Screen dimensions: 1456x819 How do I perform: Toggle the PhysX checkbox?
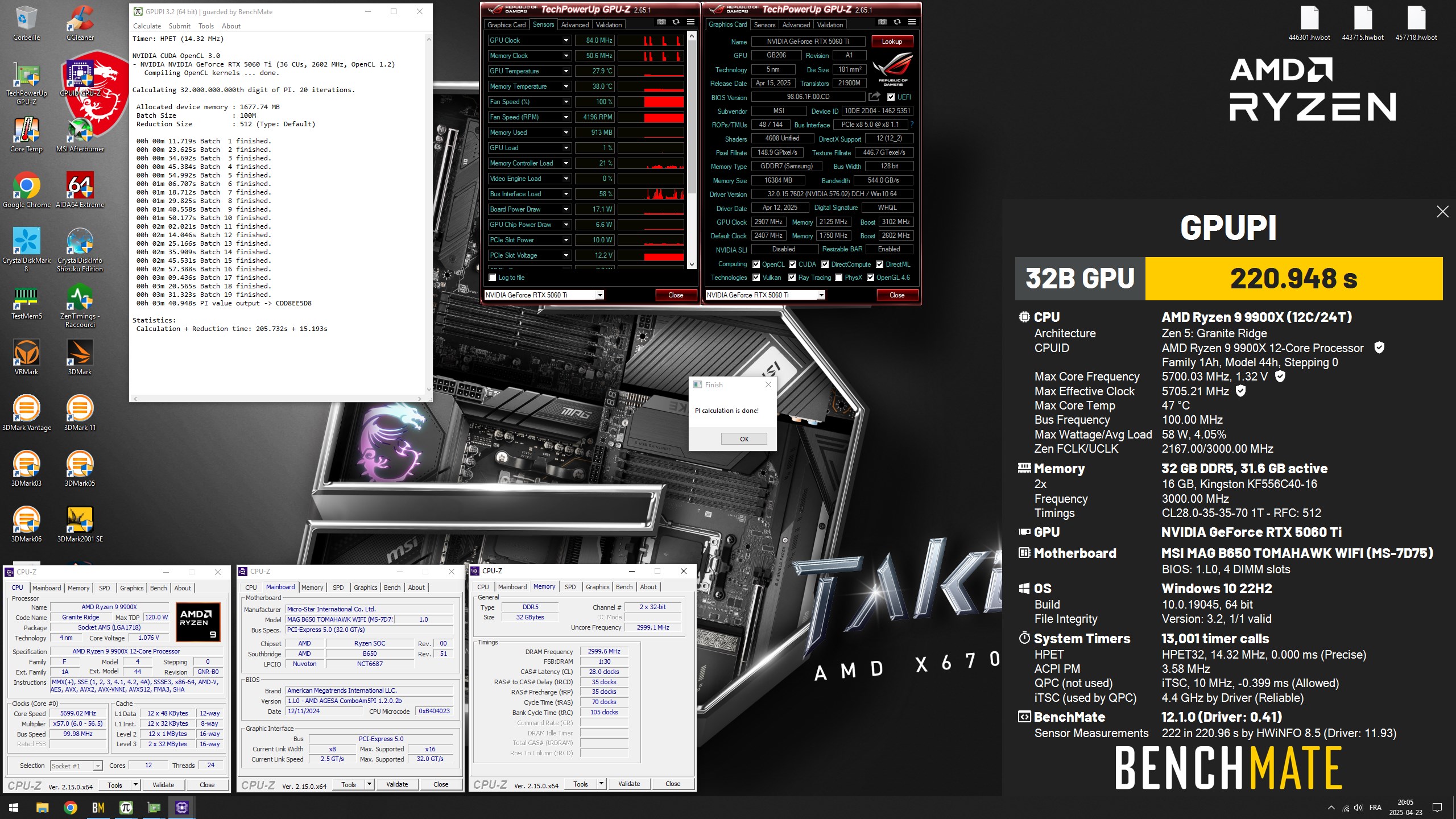click(x=839, y=278)
